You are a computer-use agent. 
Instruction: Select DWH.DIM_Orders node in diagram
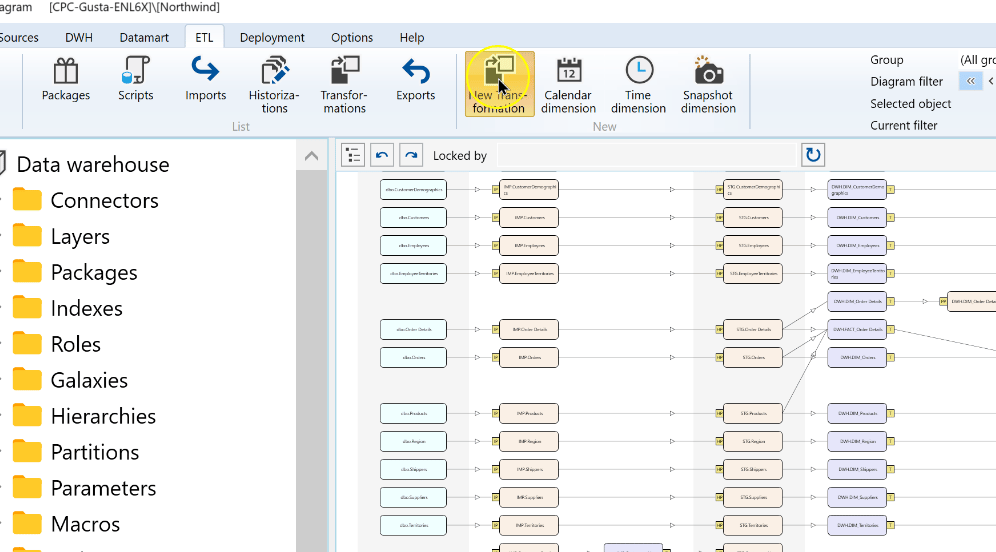point(857,357)
